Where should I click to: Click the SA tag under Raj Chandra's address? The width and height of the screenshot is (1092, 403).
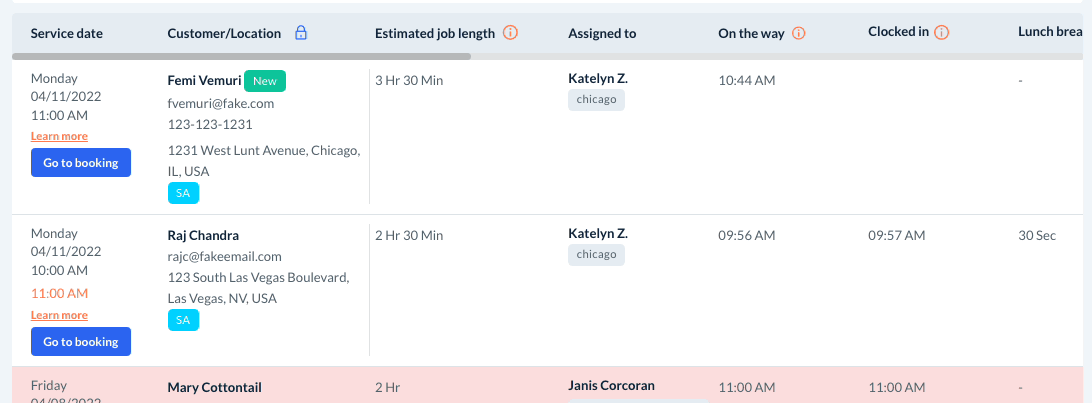point(183,320)
